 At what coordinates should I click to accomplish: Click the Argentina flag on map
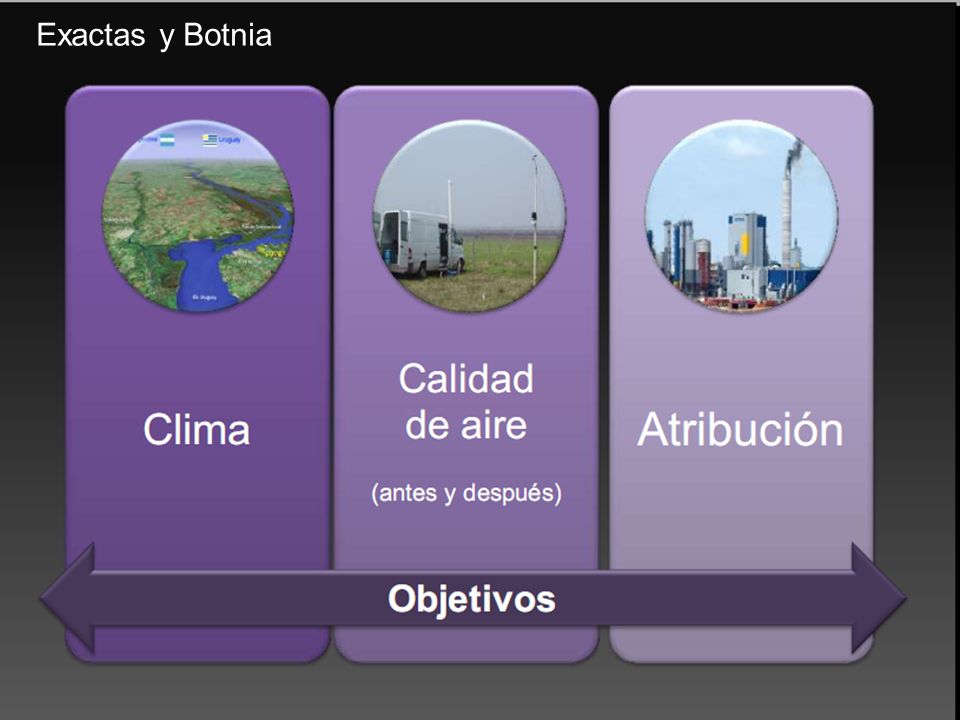pyautogui.click(x=167, y=140)
